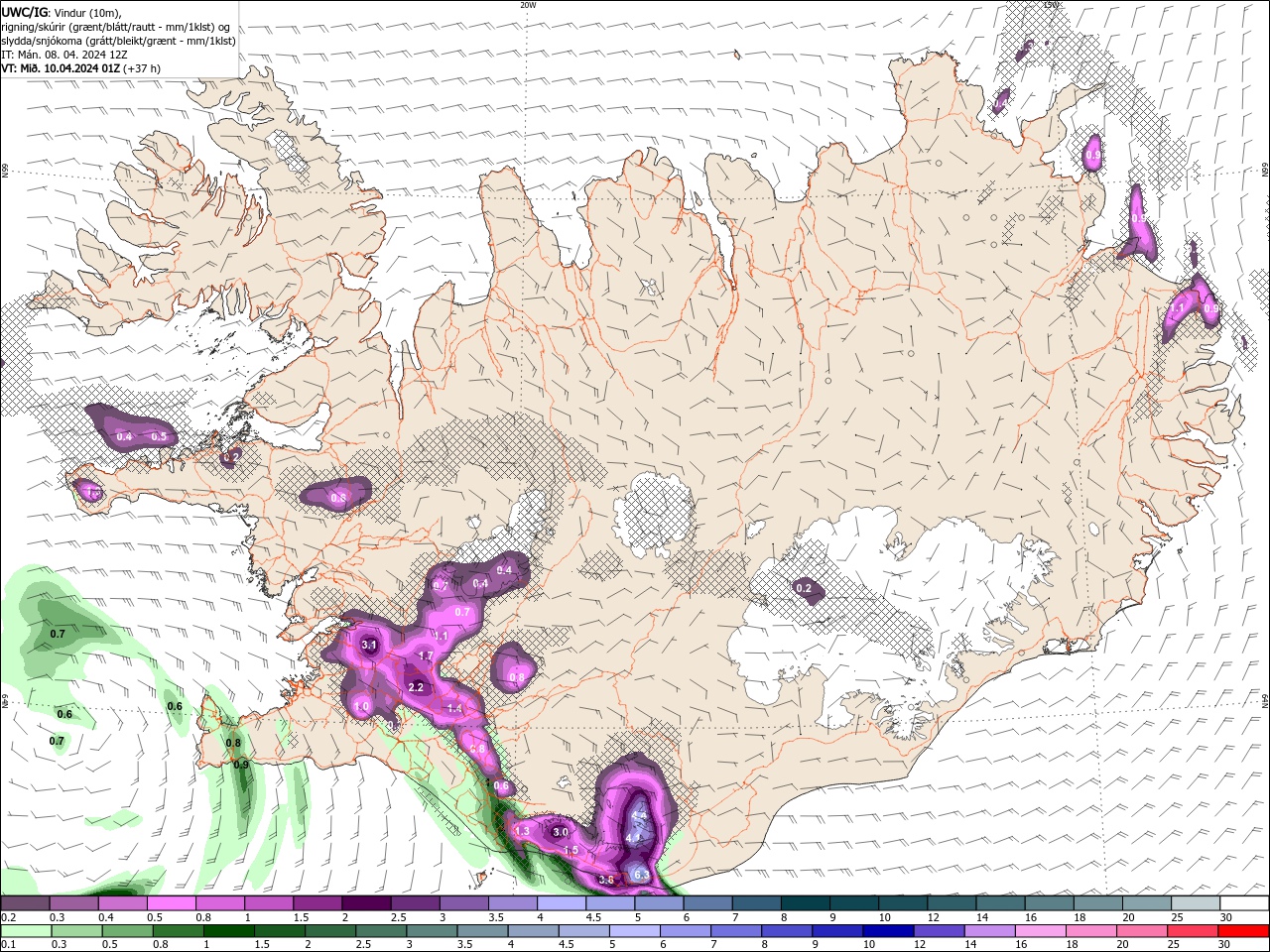The height and width of the screenshot is (952, 1270).
Task: Click the grayish-purple 0.2 snow legend swatch
Action: coord(25,903)
